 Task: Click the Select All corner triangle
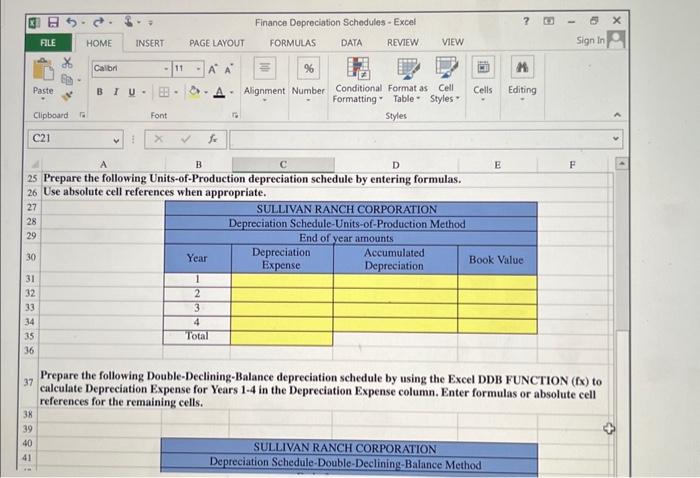34,165
